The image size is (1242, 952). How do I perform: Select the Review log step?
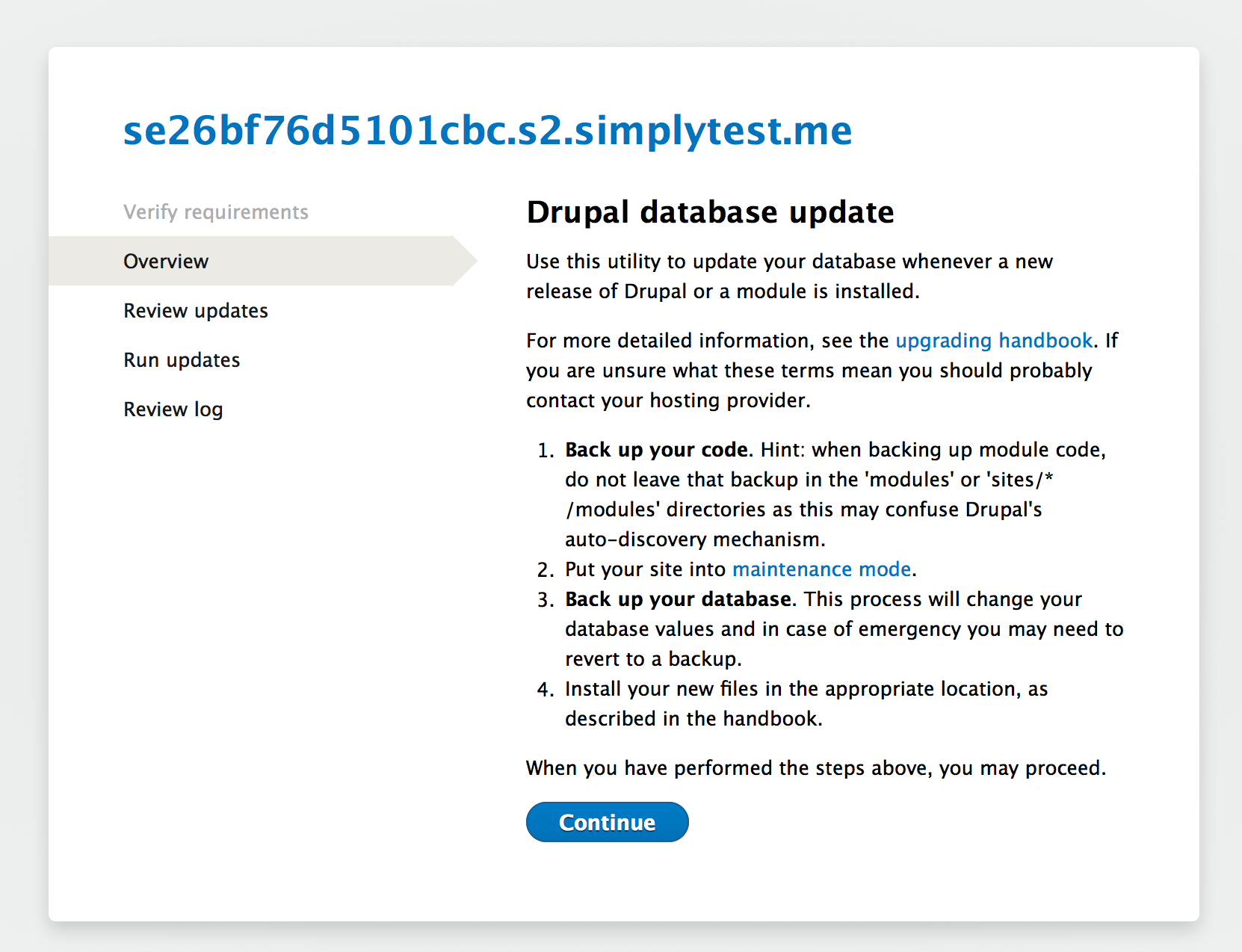pyautogui.click(x=173, y=409)
